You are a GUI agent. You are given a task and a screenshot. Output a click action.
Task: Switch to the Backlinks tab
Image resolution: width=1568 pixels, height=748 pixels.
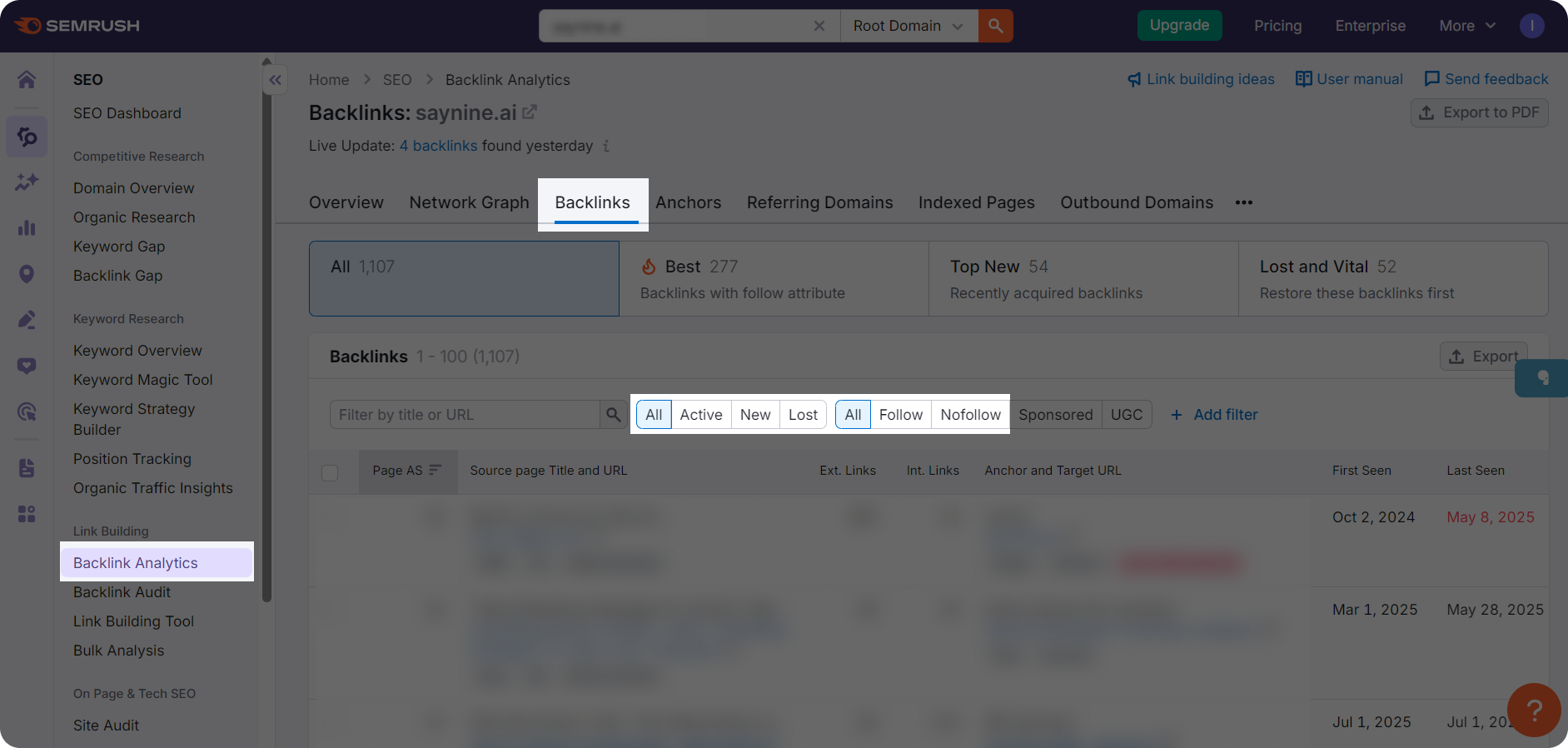click(593, 202)
